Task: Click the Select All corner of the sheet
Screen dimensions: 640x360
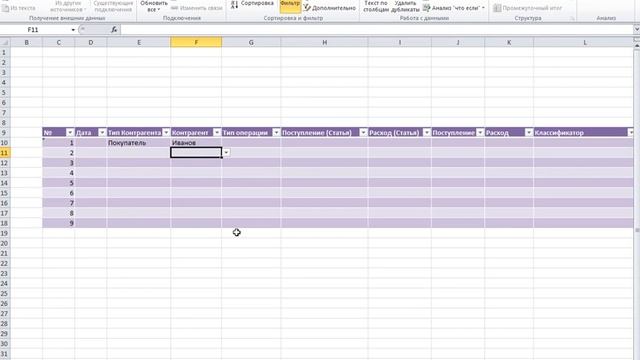Action: coord(5,42)
